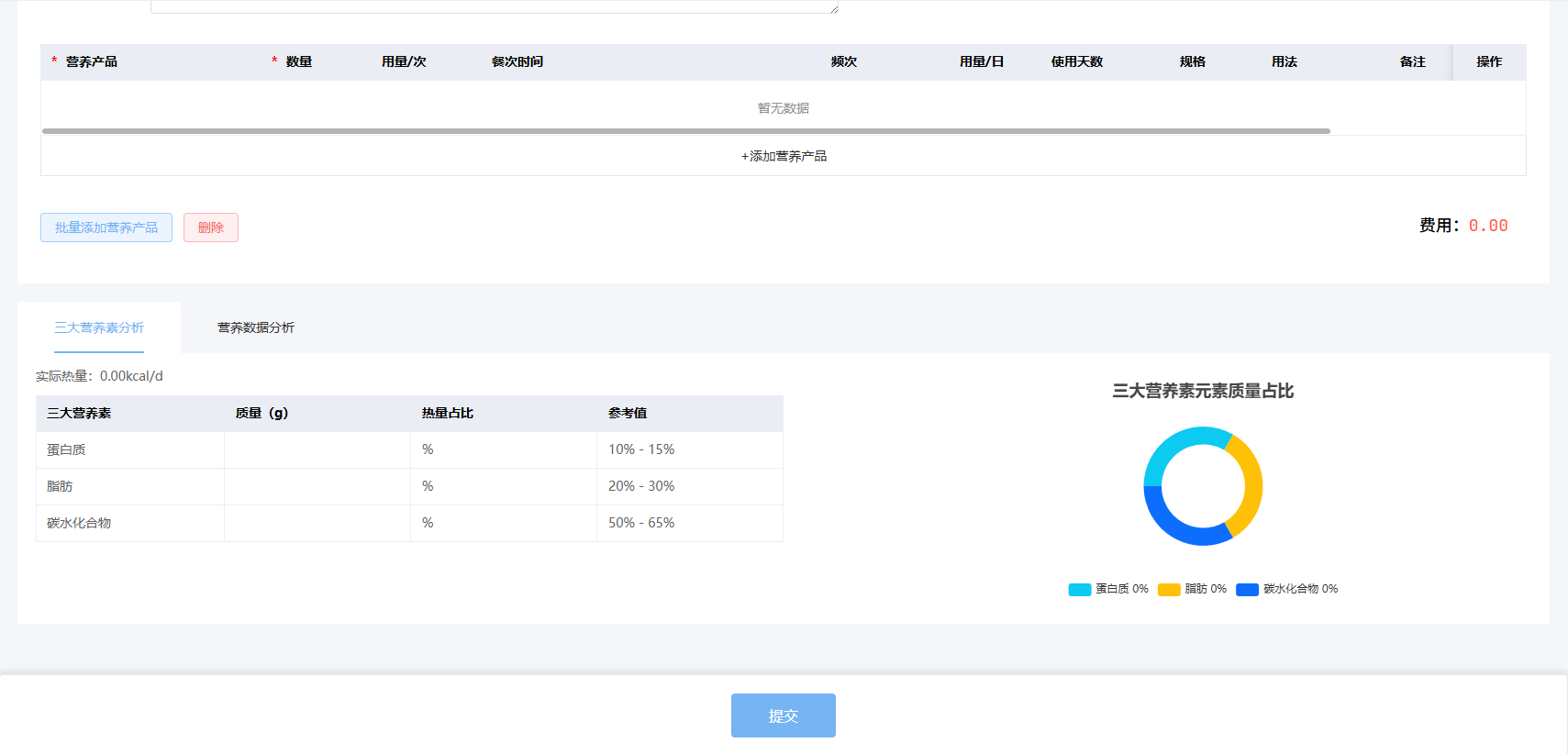Viewport: 1568px width, 754px height.
Task: Switch to the 营养数据分析 tab
Action: 255,327
